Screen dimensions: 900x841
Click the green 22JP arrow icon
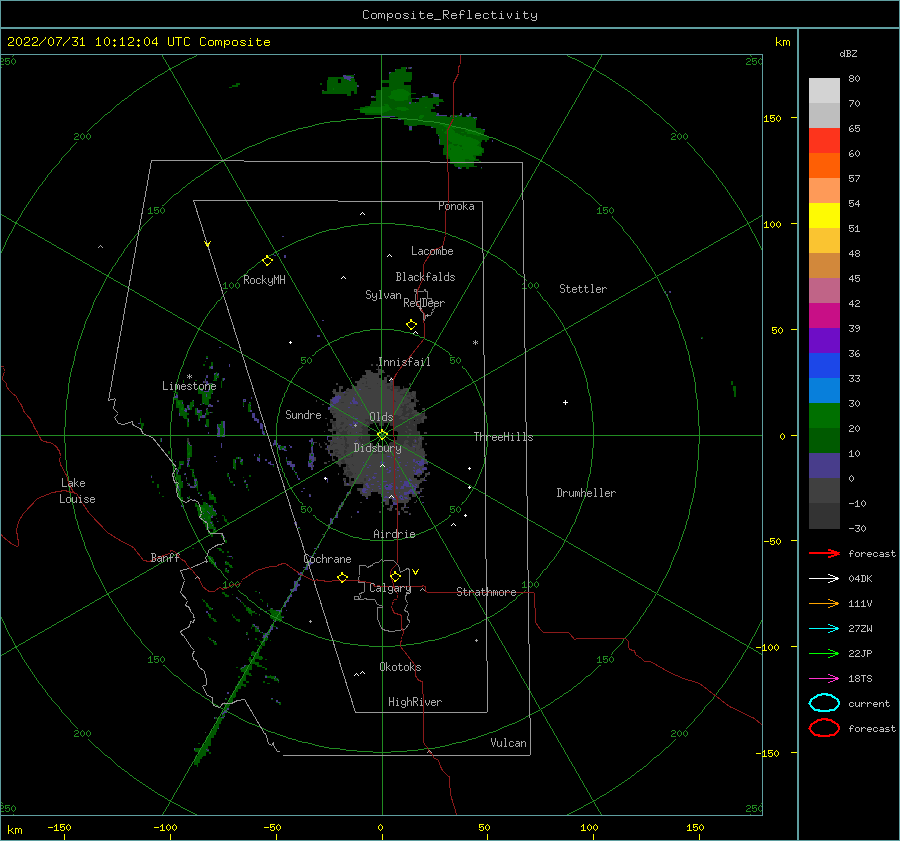824,653
